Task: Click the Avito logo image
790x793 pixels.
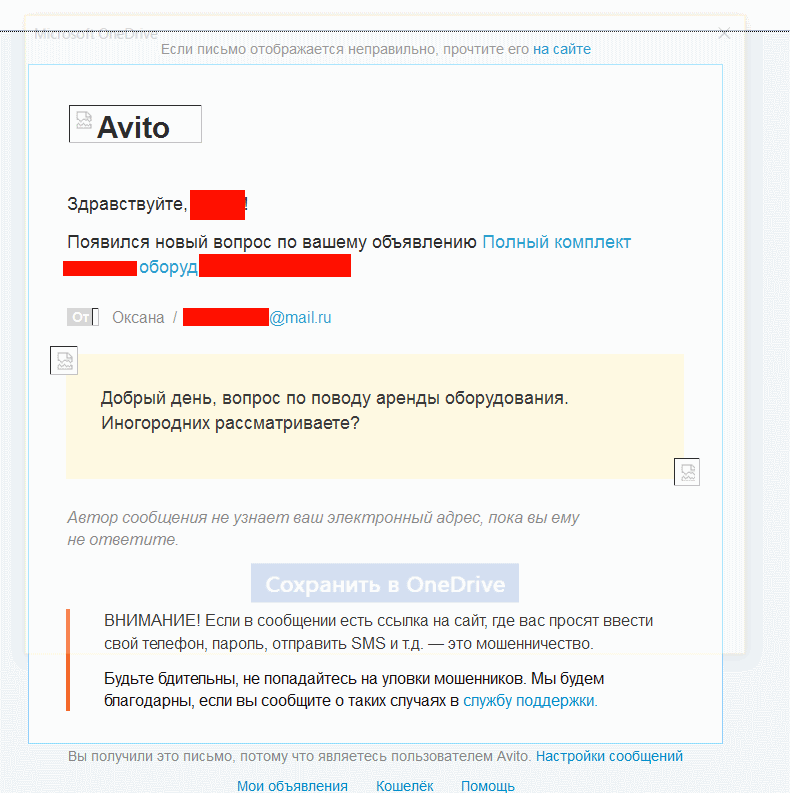Action: [x=135, y=124]
